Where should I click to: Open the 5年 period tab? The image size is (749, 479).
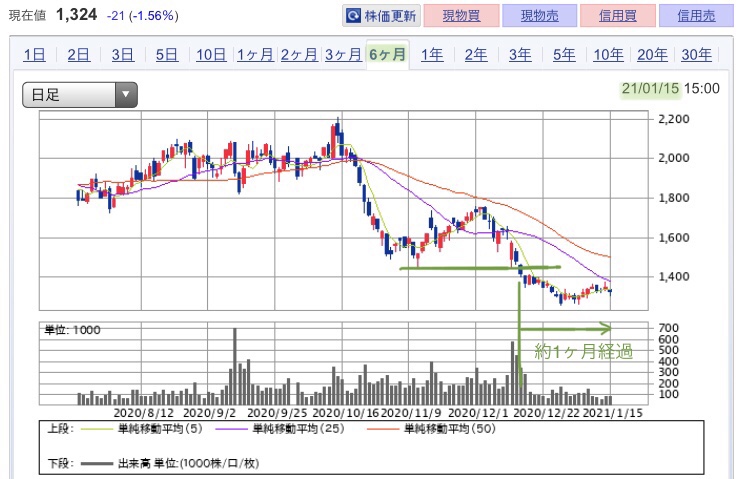coord(564,55)
